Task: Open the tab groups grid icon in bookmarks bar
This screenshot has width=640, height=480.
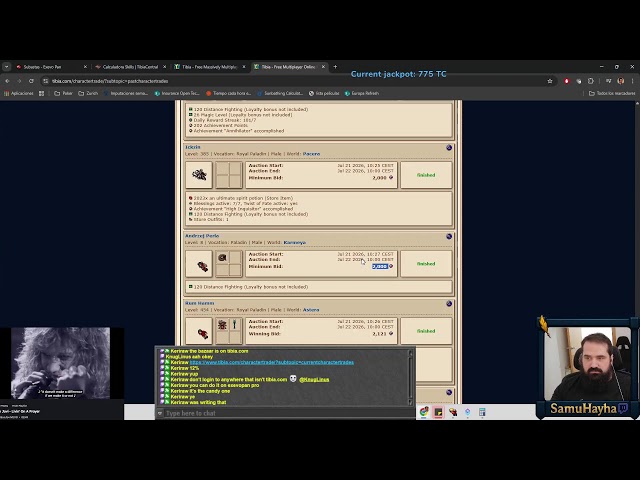Action: pyautogui.click(x=42, y=93)
